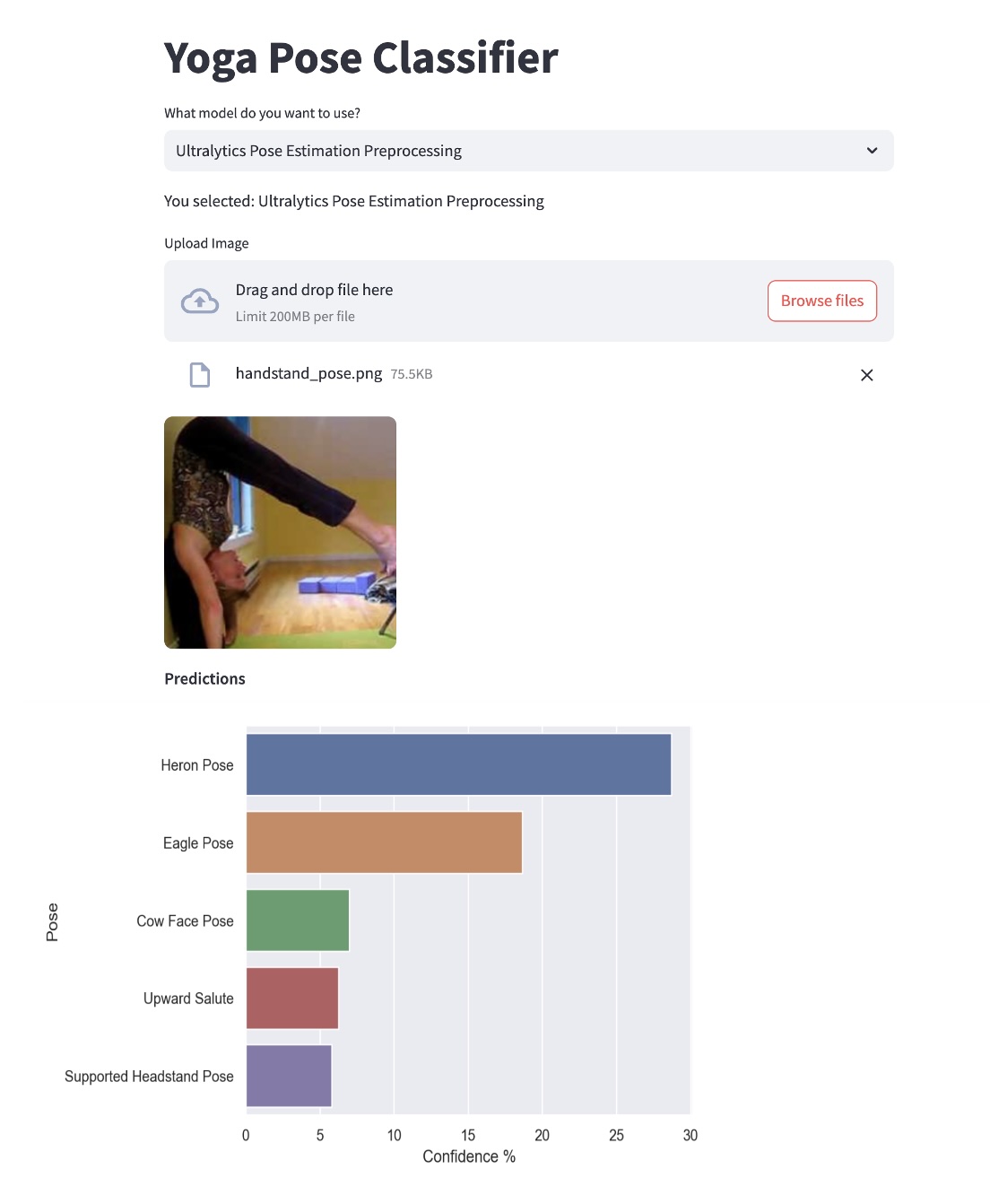The height and width of the screenshot is (1204, 990).
Task: Click the cloud upload icon
Action: tap(200, 301)
